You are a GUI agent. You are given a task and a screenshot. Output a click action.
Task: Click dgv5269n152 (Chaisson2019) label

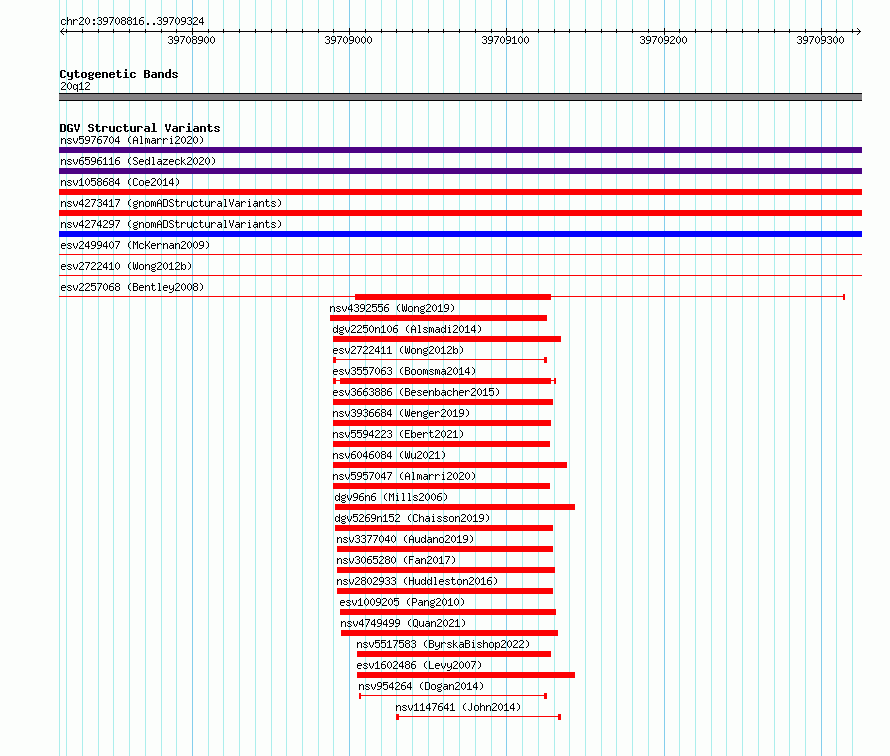click(x=412, y=518)
